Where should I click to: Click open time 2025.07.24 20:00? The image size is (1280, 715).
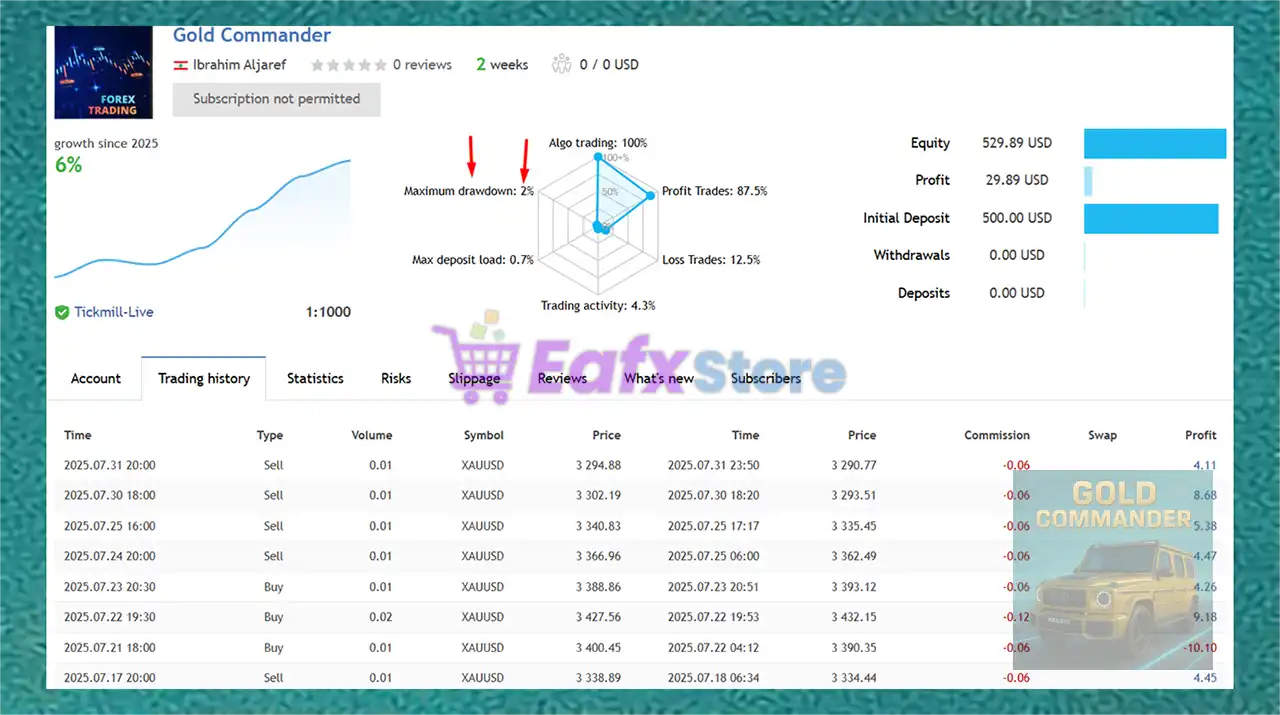coord(110,556)
